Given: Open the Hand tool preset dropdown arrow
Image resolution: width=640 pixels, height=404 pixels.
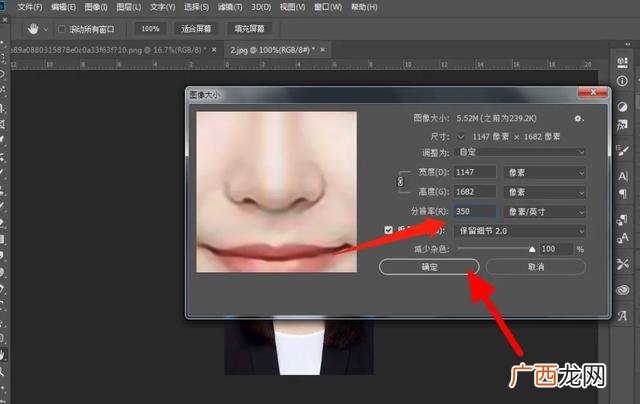Looking at the screenshot, I should 46,29.
